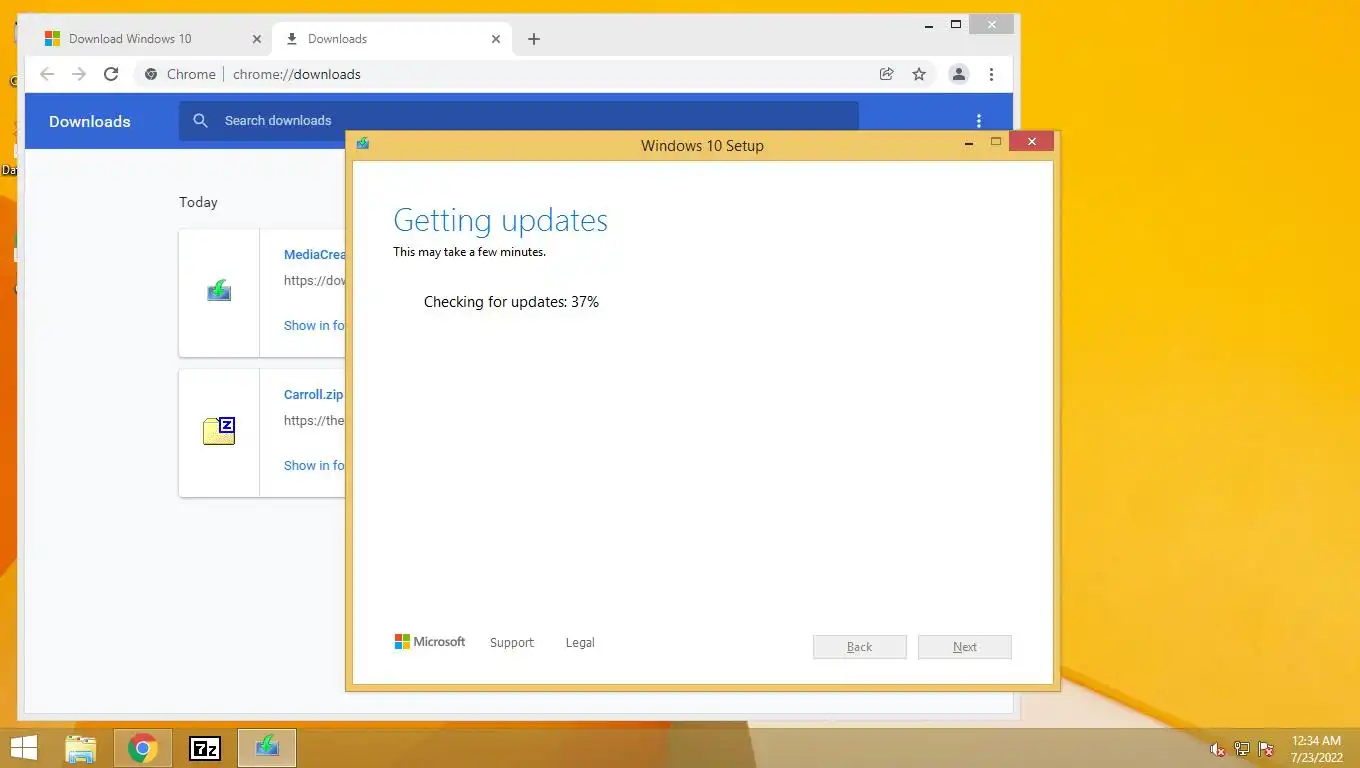Open 7-Zip from the taskbar
Viewport: 1360px width, 768px height.
coord(205,748)
